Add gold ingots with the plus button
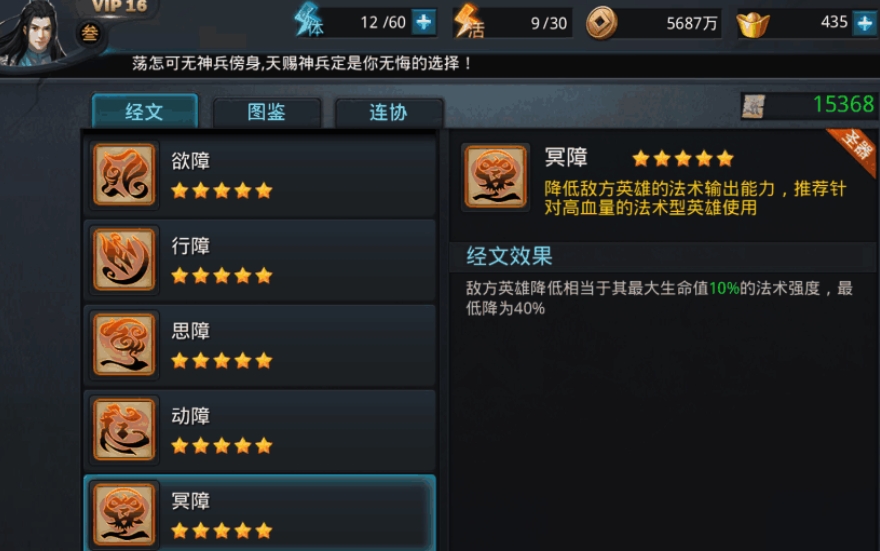The image size is (880, 551). (865, 23)
